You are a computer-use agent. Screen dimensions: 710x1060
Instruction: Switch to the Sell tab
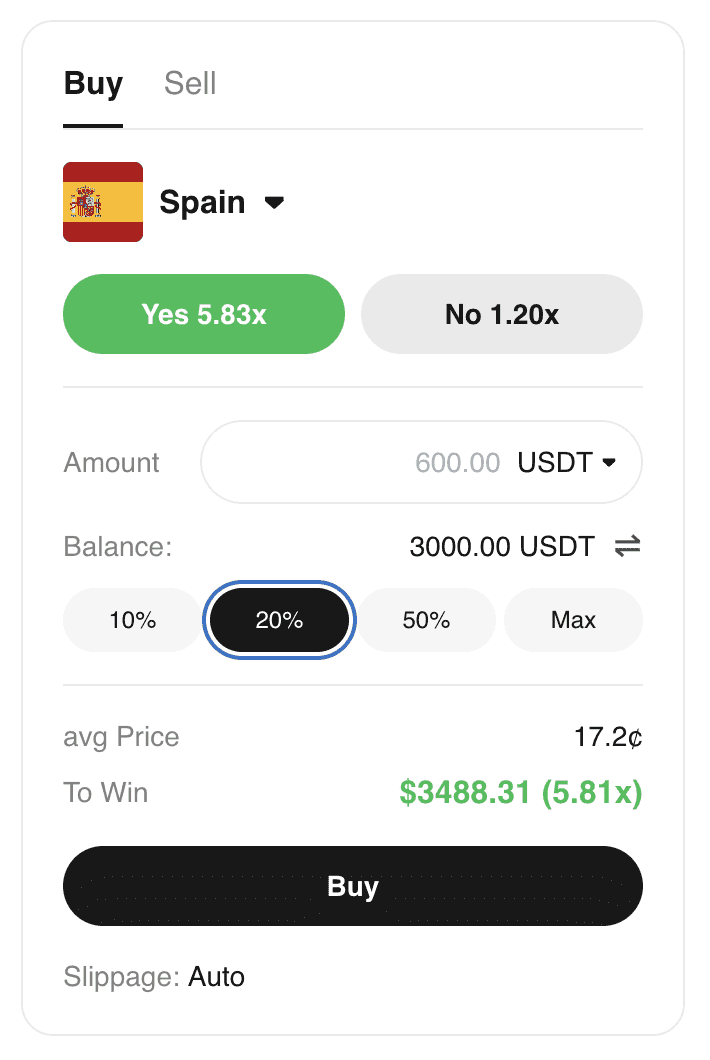(x=190, y=84)
